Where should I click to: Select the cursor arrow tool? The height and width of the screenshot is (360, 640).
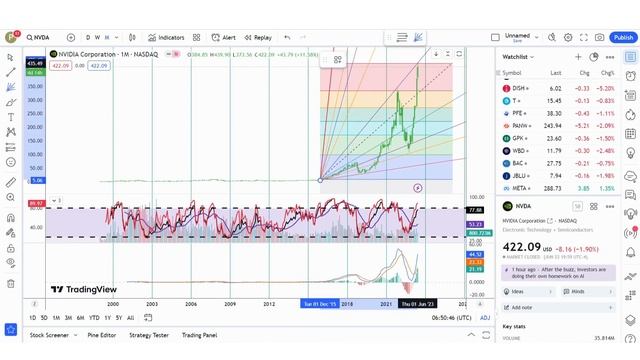pyautogui.click(x=11, y=58)
